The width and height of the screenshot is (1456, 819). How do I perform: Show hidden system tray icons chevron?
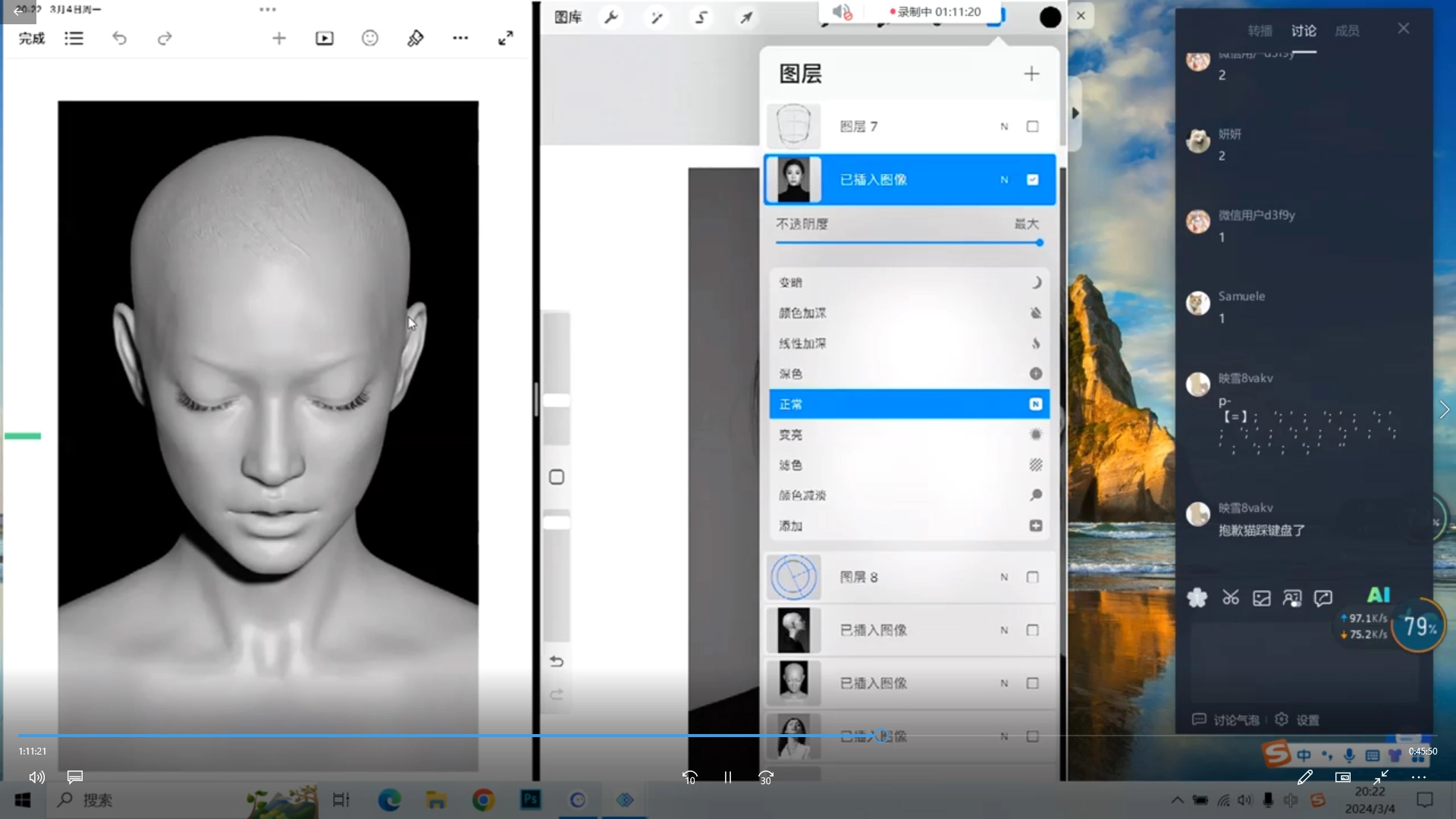click(x=1177, y=800)
